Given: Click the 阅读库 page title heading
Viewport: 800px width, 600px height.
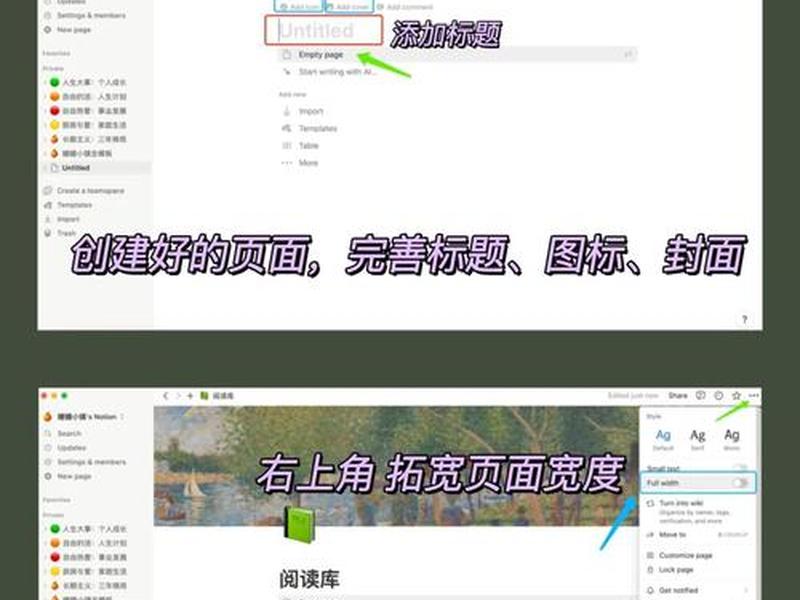Looking at the screenshot, I should [309, 579].
